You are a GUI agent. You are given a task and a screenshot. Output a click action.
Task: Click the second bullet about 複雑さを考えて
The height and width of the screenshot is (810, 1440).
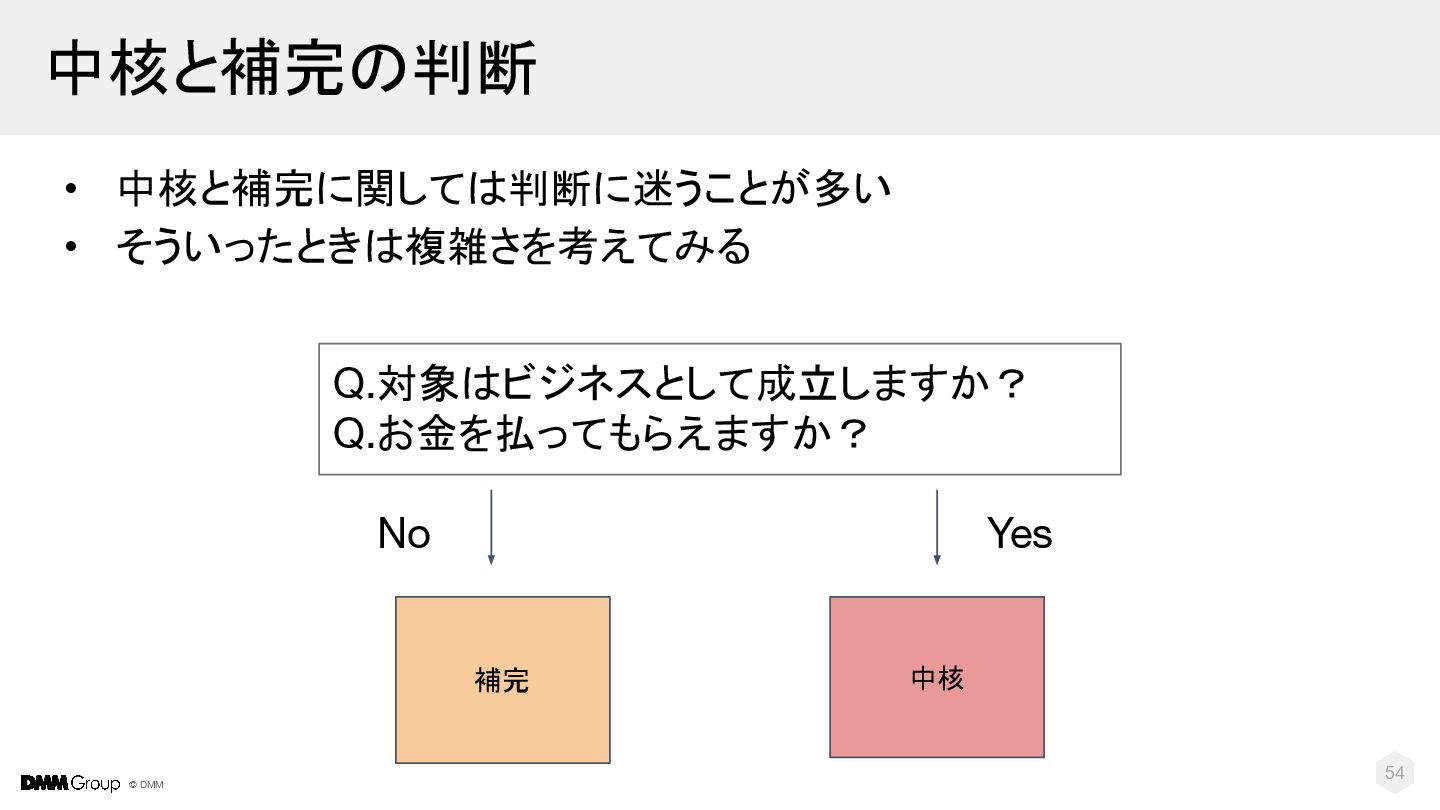click(433, 246)
